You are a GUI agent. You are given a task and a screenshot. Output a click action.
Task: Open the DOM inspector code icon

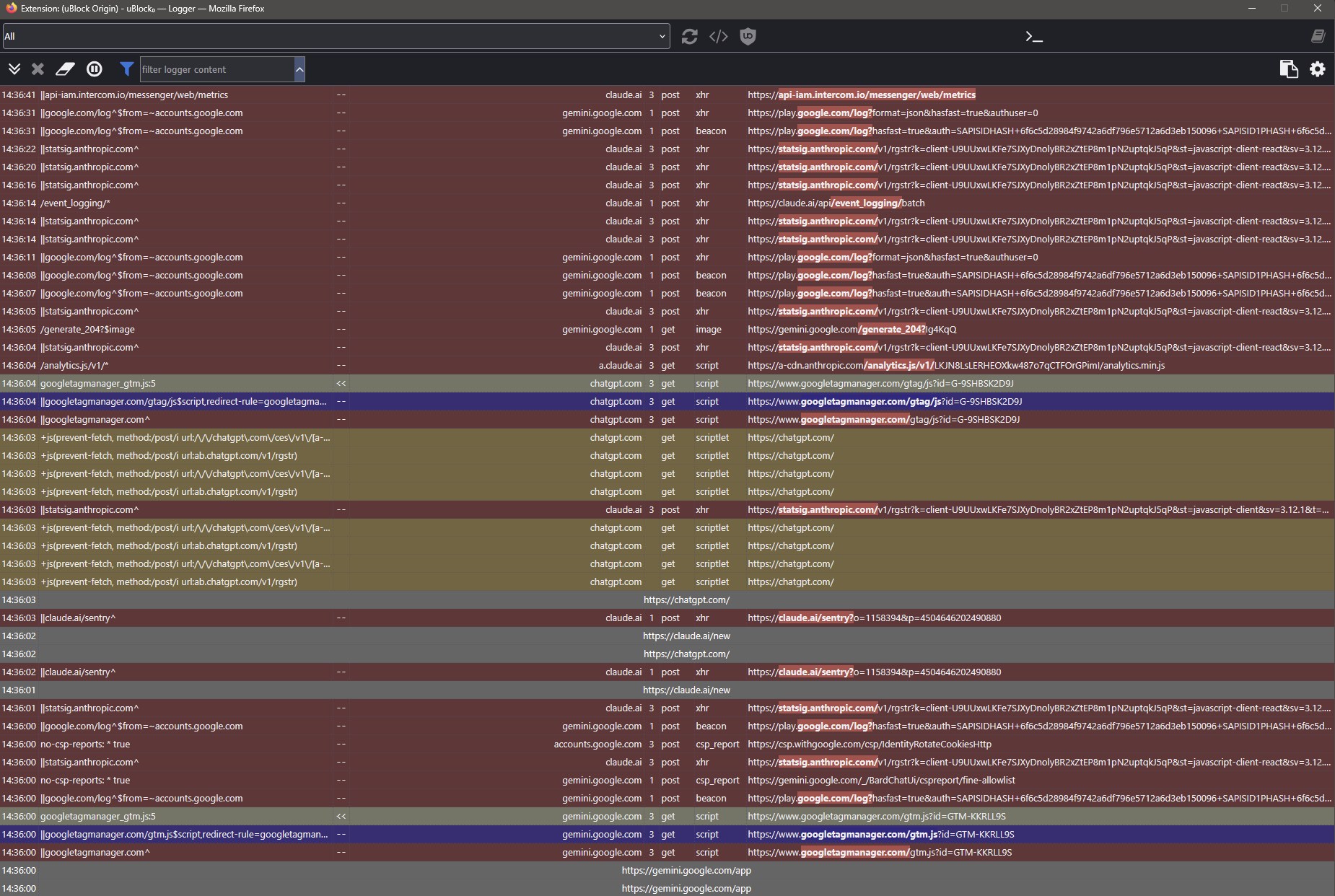point(719,36)
